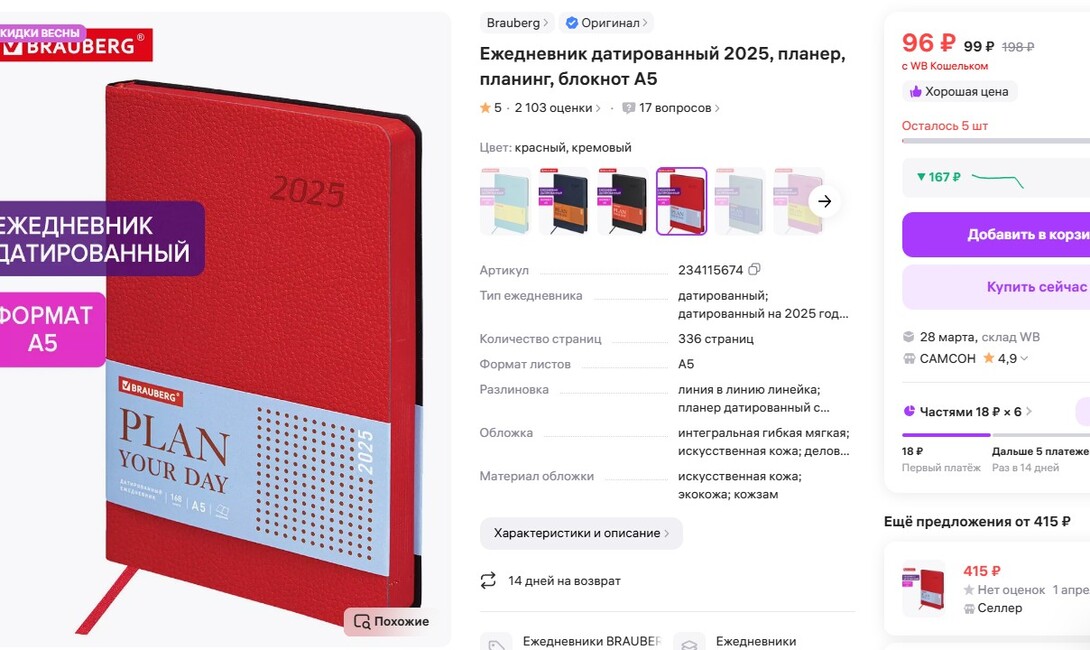
Task: Click the verified Оригинал badge icon
Action: (571, 23)
